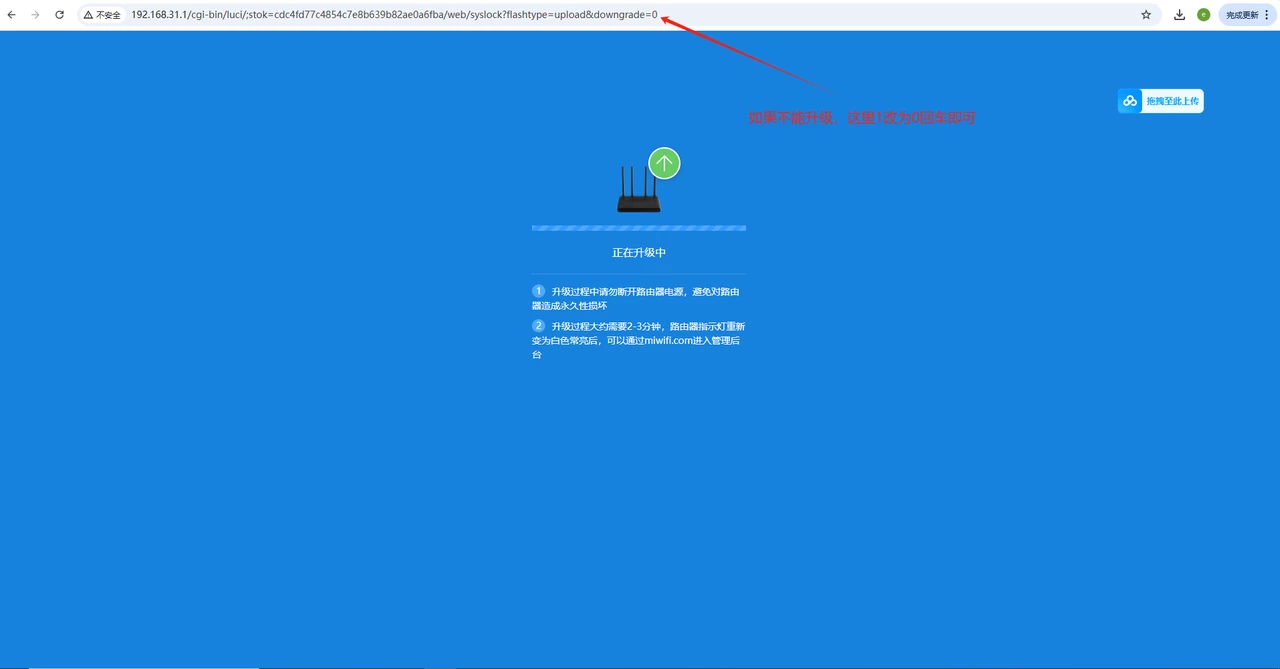Screen dimensions: 1280x669
Task: Go back to the previous page
Action: pyautogui.click(x=12, y=15)
